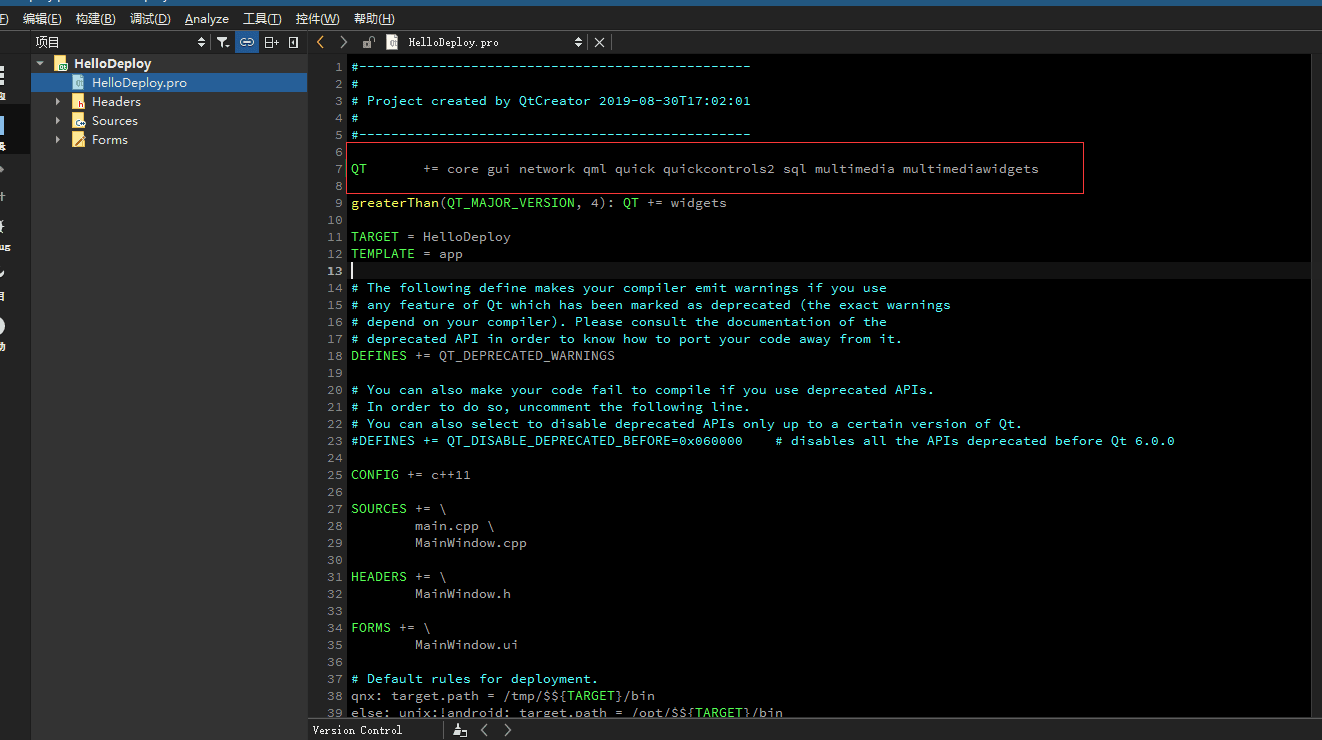
Task: Select HelloDeploy root project in tree
Action: (112, 63)
